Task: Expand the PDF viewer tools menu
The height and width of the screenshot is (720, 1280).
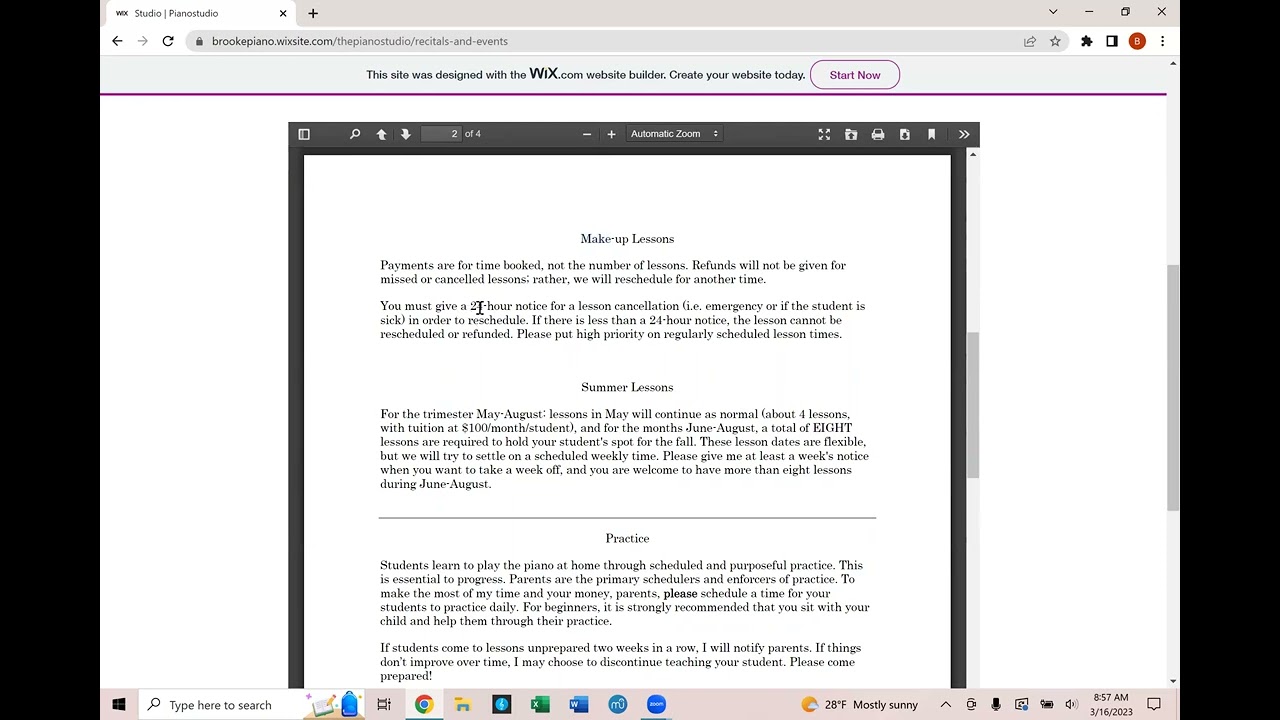Action: 964,134
